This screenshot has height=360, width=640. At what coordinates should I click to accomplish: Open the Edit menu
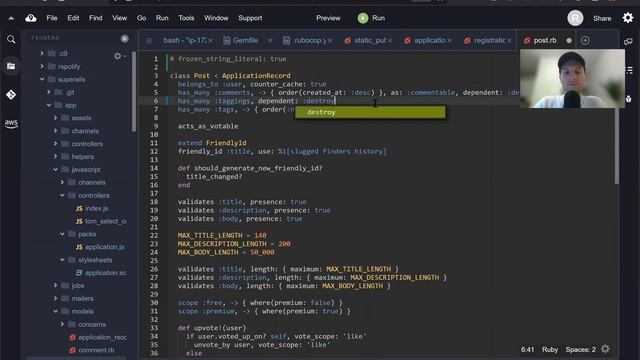[x=73, y=18]
